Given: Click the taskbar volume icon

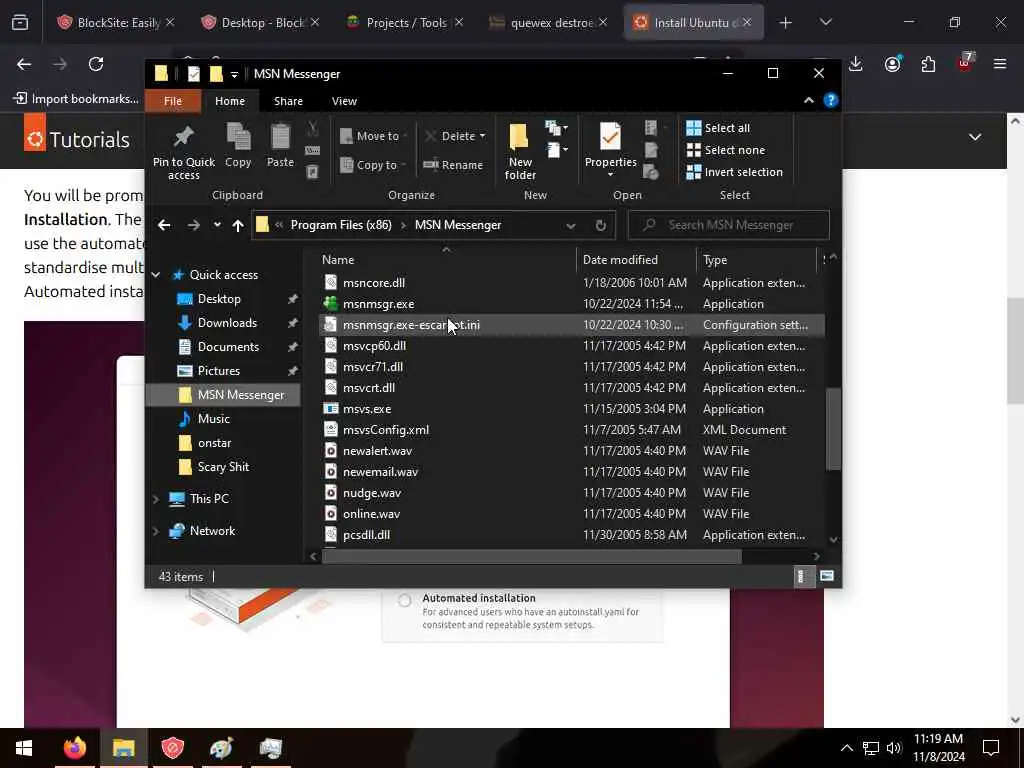Looking at the screenshot, I should pyautogui.click(x=894, y=748).
